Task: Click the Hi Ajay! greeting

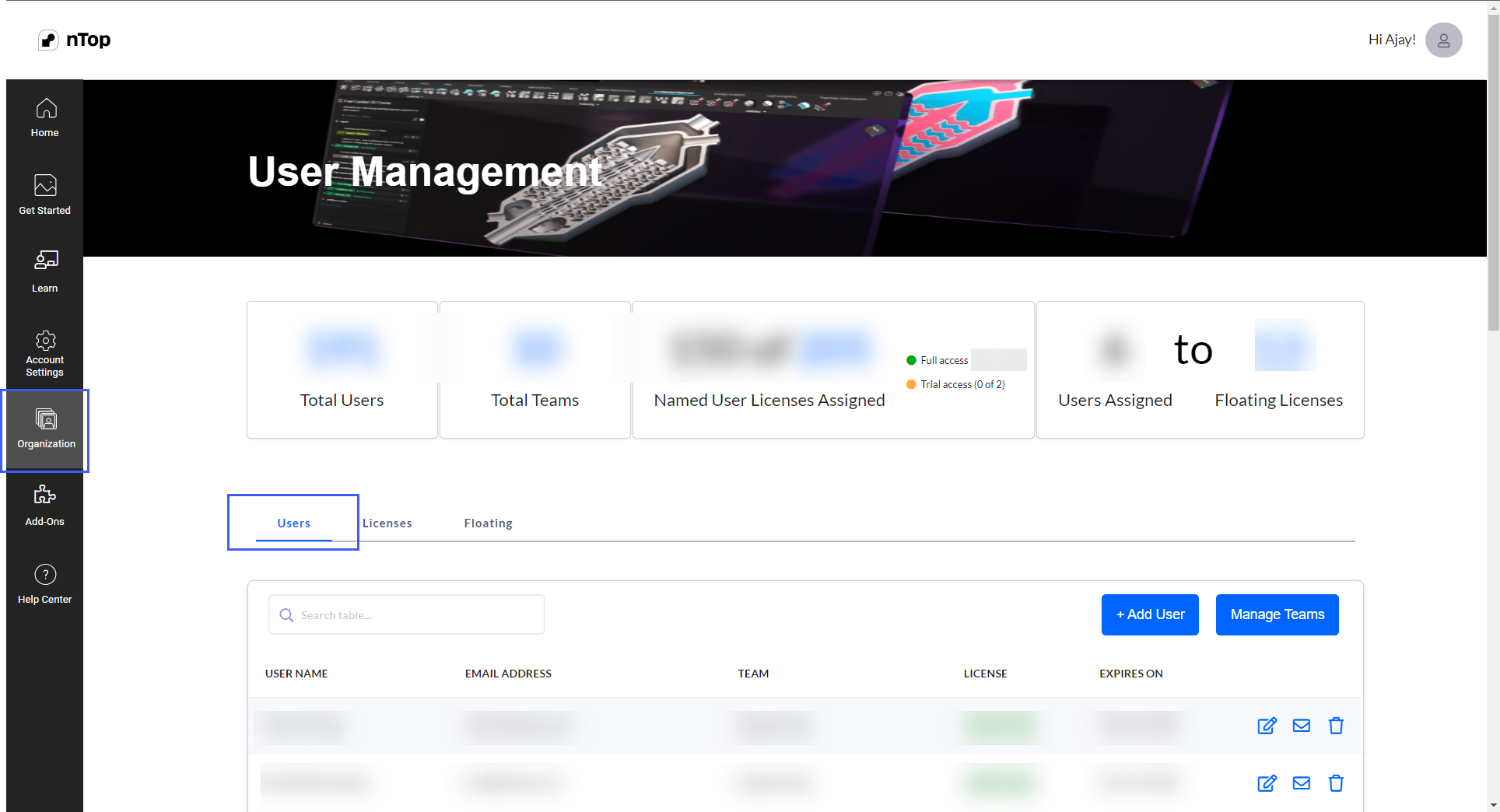Action: click(x=1392, y=40)
